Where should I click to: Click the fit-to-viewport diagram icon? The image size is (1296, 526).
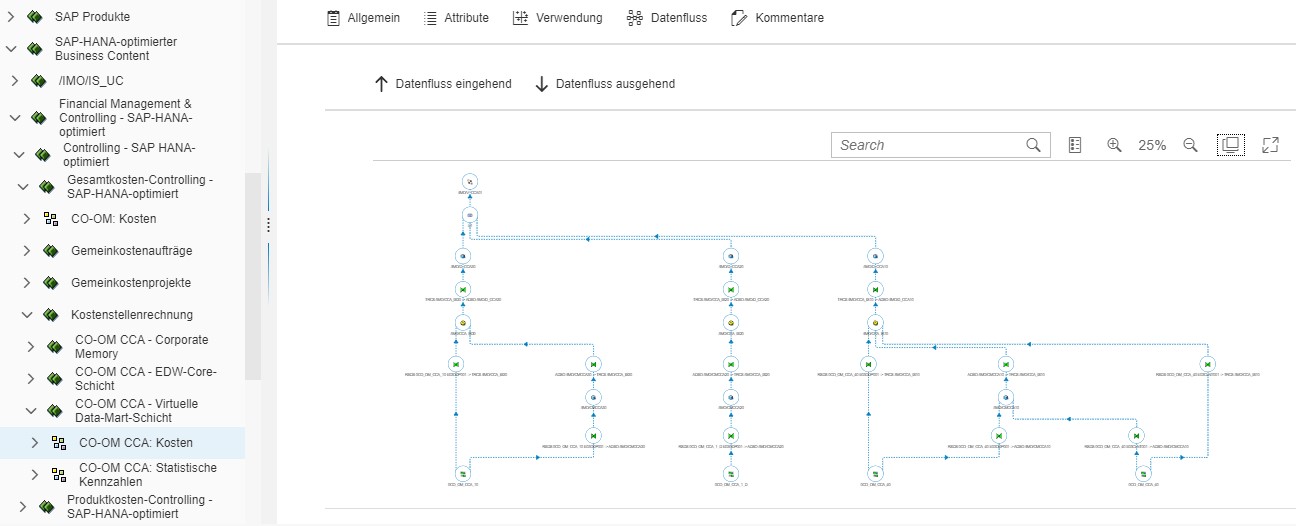[x=1230, y=145]
